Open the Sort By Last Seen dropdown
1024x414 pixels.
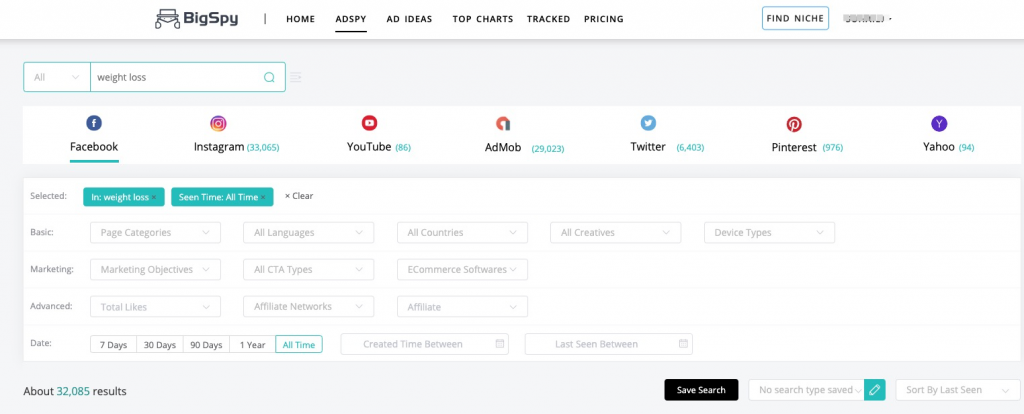coord(957,390)
